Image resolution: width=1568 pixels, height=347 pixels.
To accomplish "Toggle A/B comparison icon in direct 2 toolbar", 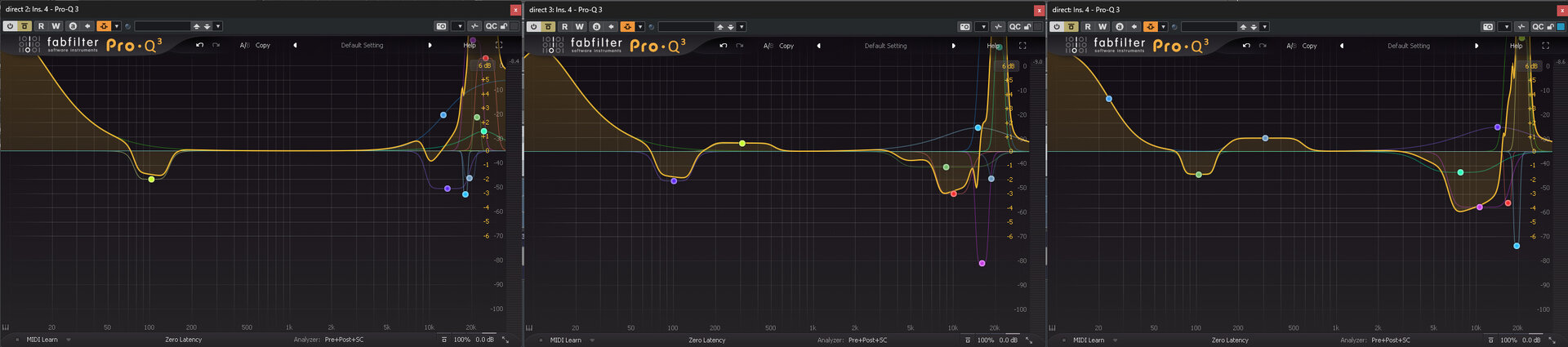I will 73,26.
